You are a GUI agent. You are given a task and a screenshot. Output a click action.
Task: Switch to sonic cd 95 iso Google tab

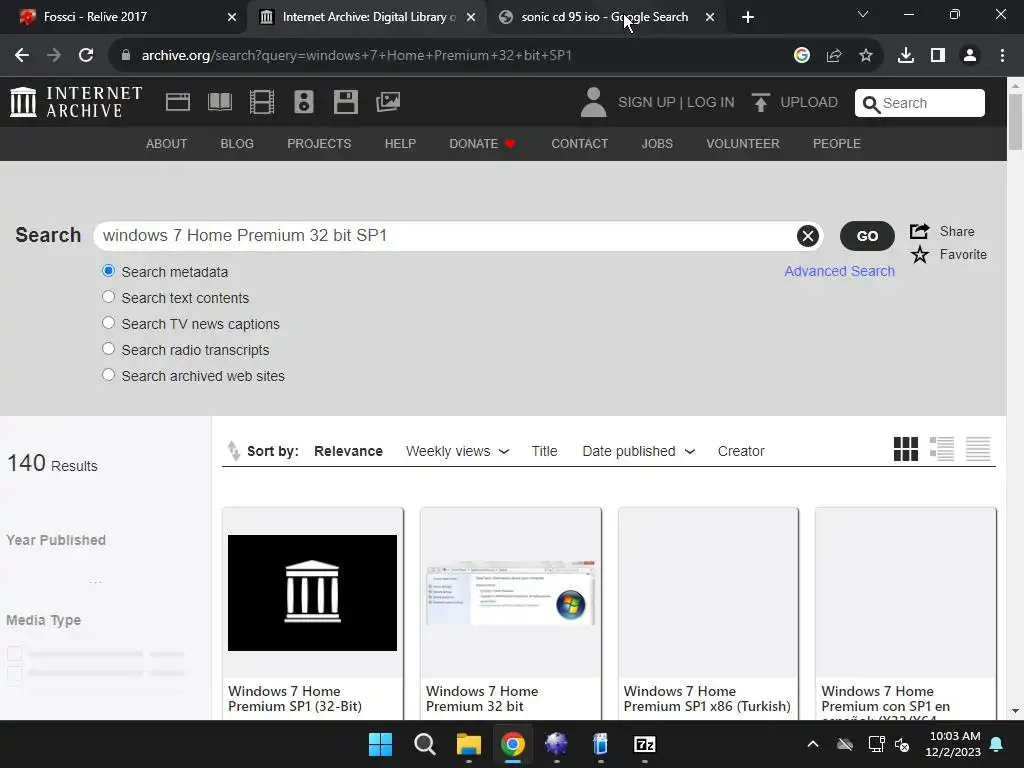[605, 17]
